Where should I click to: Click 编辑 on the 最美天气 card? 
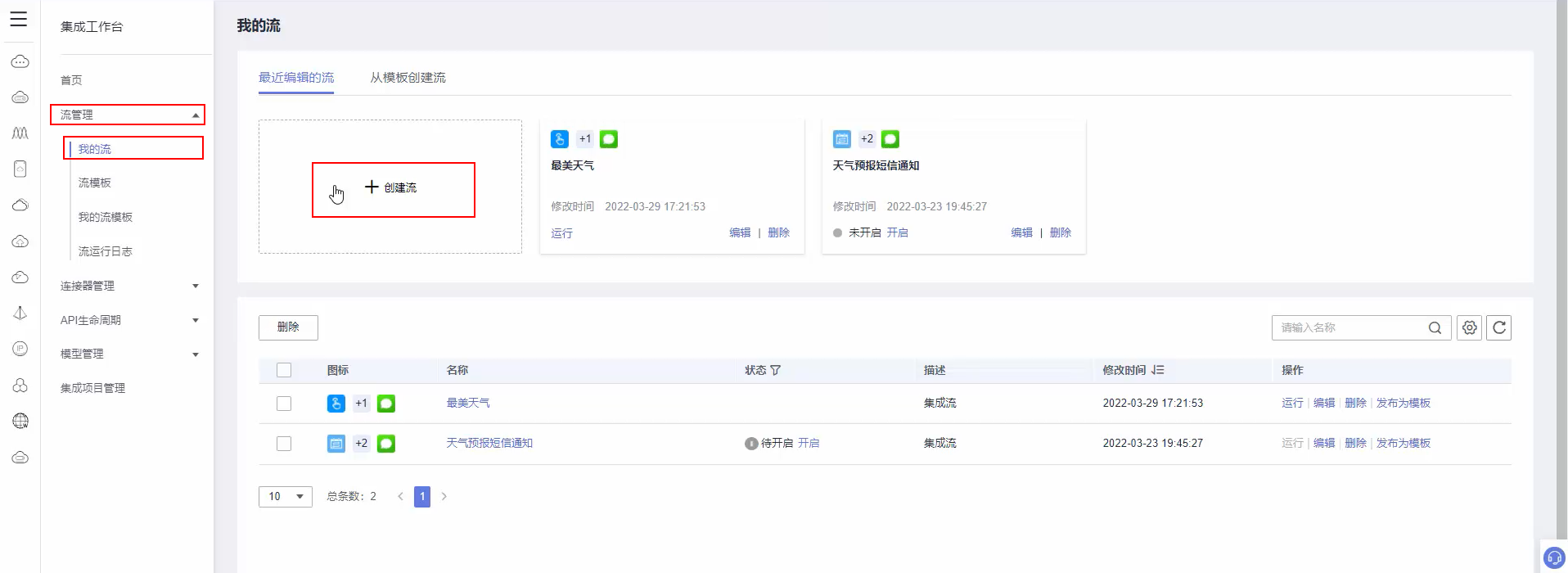(740, 232)
